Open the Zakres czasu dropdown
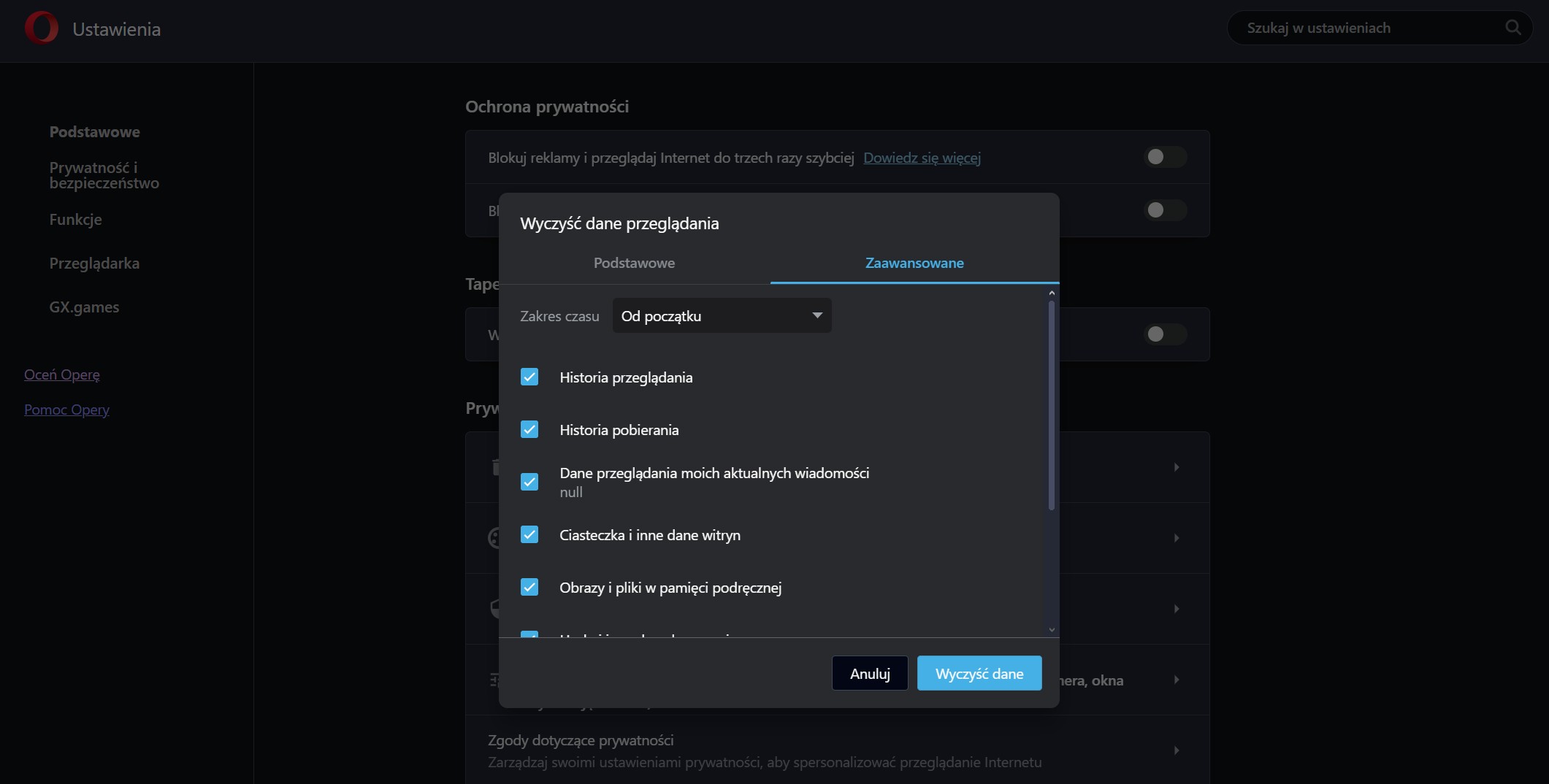1549x784 pixels. click(722, 315)
